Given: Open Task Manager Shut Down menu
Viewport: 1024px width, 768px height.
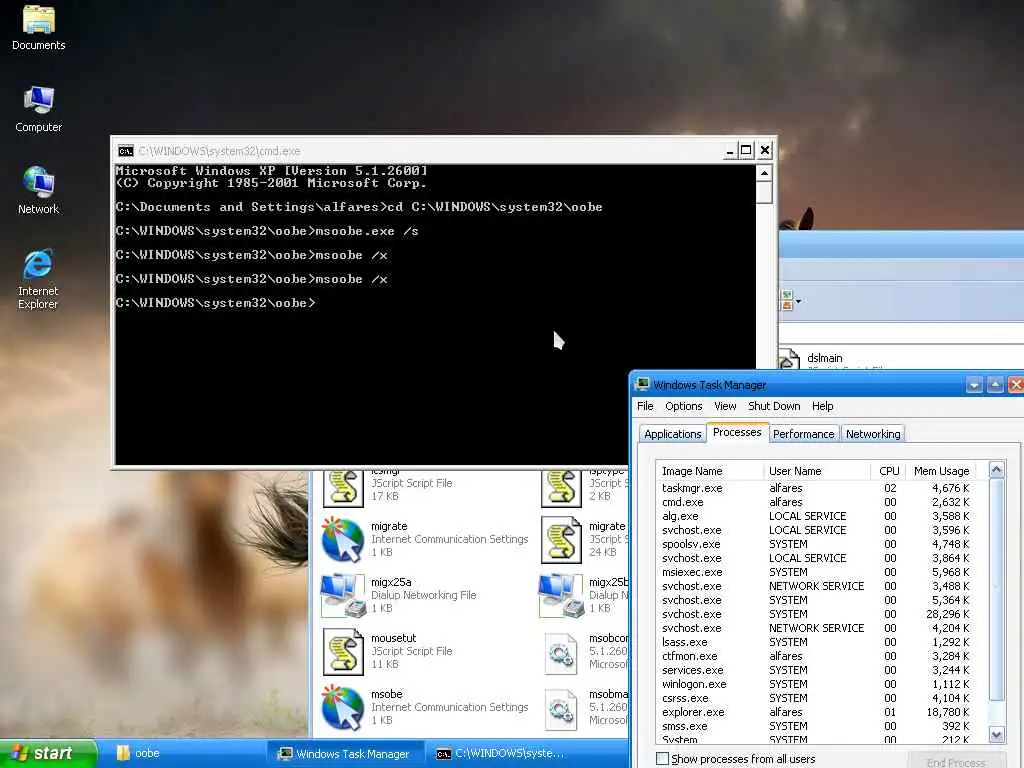Looking at the screenshot, I should click(x=774, y=406).
